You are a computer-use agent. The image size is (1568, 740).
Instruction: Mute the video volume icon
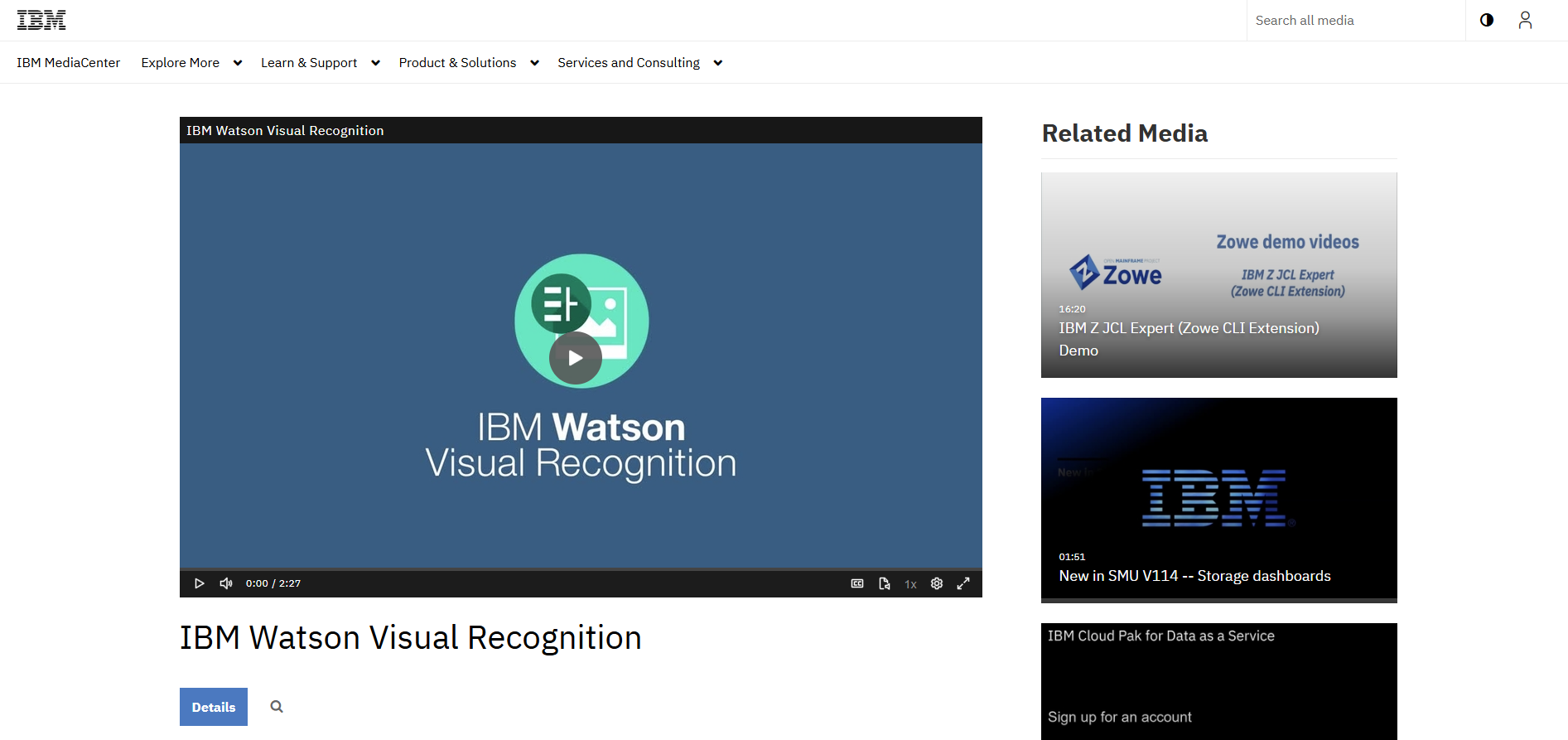pyautogui.click(x=226, y=583)
